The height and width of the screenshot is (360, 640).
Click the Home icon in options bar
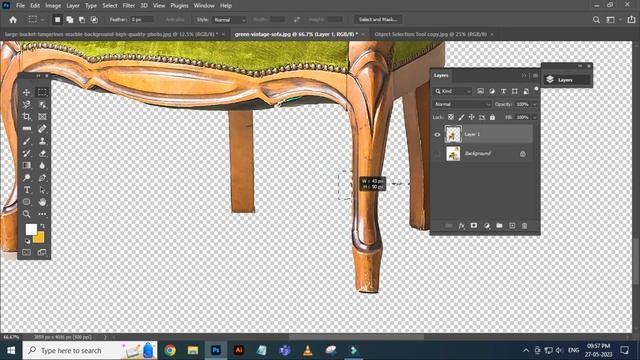tap(13, 20)
